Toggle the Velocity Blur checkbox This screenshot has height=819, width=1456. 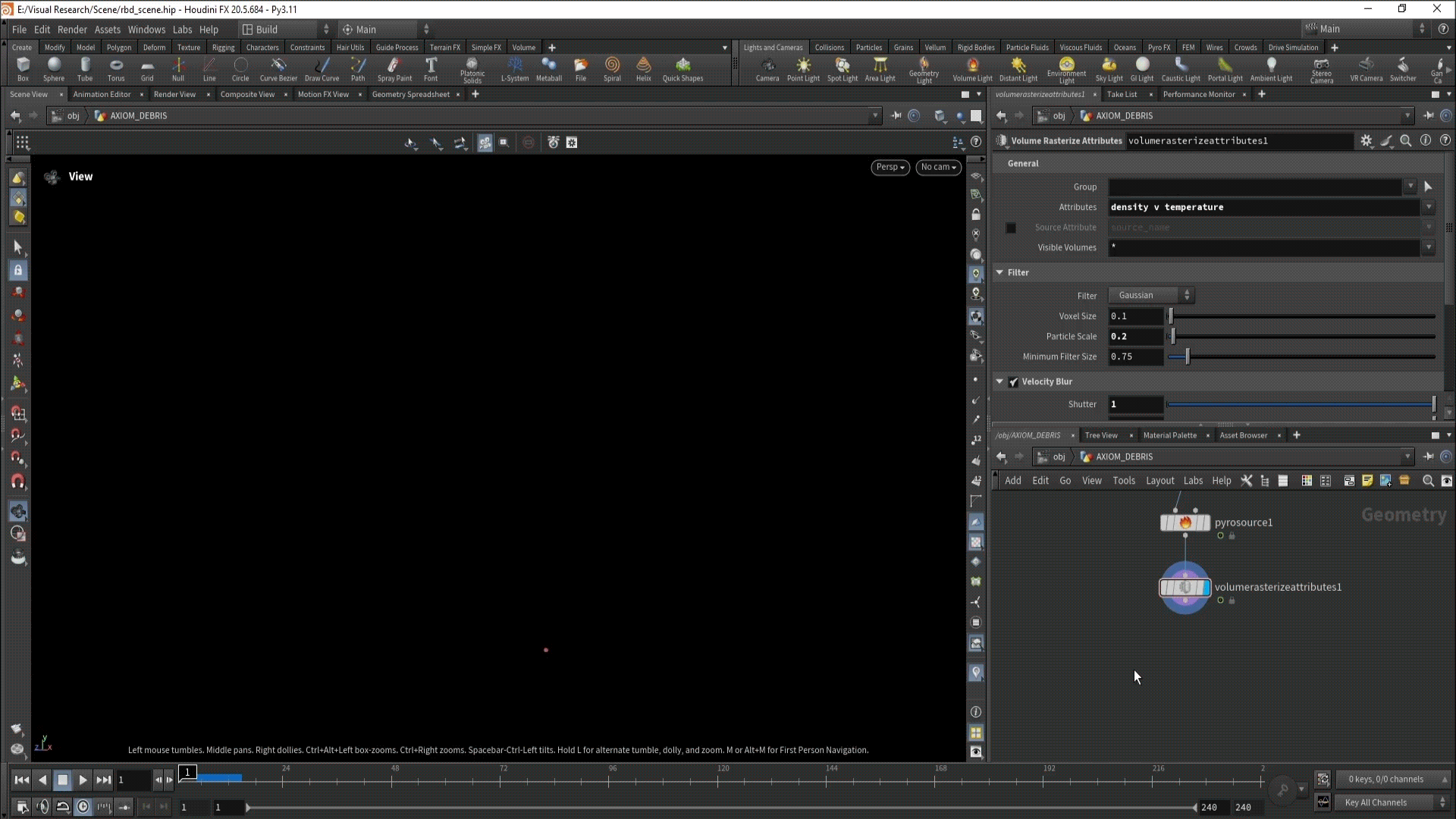click(x=1014, y=382)
